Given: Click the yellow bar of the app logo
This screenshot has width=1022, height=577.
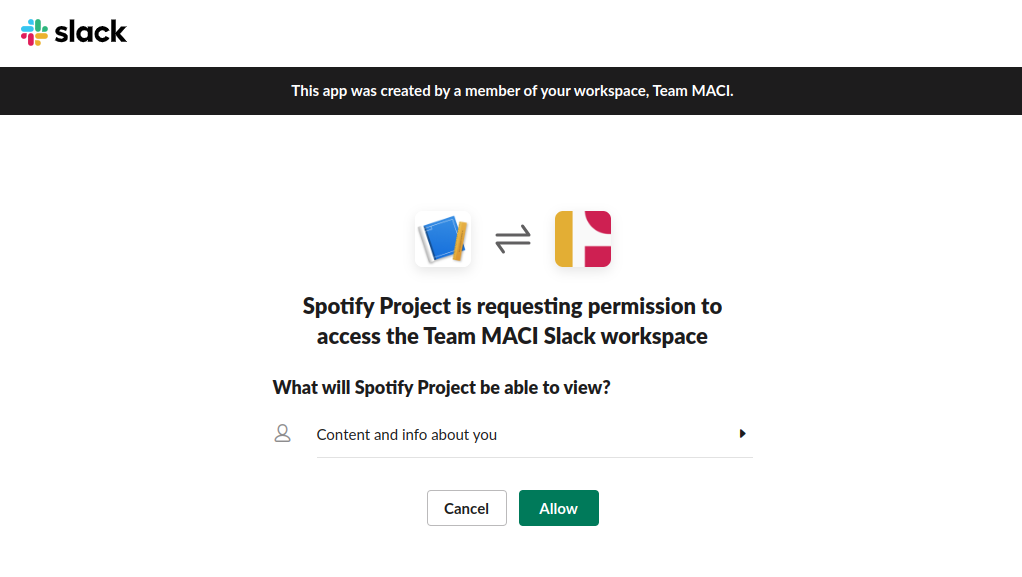Looking at the screenshot, I should pyautogui.click(x=566, y=239).
